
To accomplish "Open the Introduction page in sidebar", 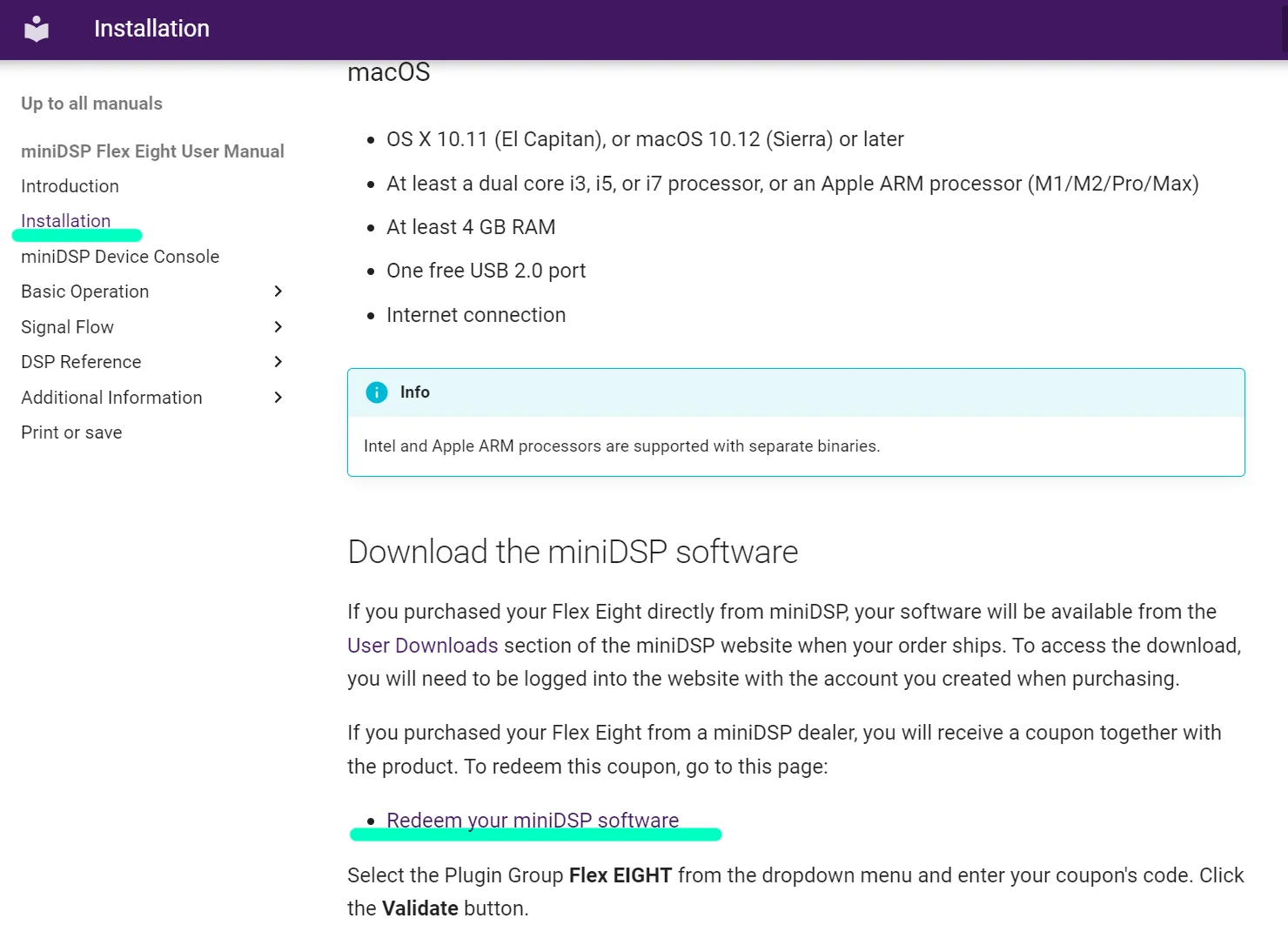I will pyautogui.click(x=70, y=186).
